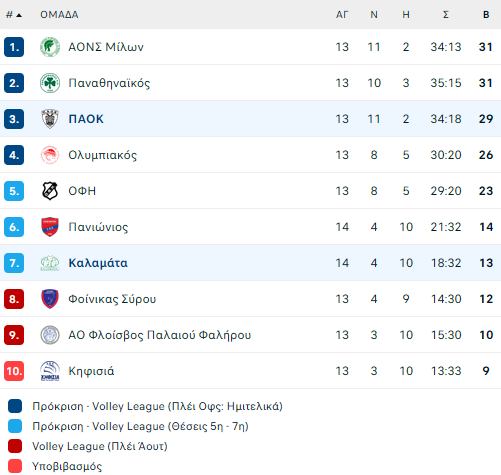Open the ΠΑΟΚ team name link
The image size is (501, 475).
[86, 119]
